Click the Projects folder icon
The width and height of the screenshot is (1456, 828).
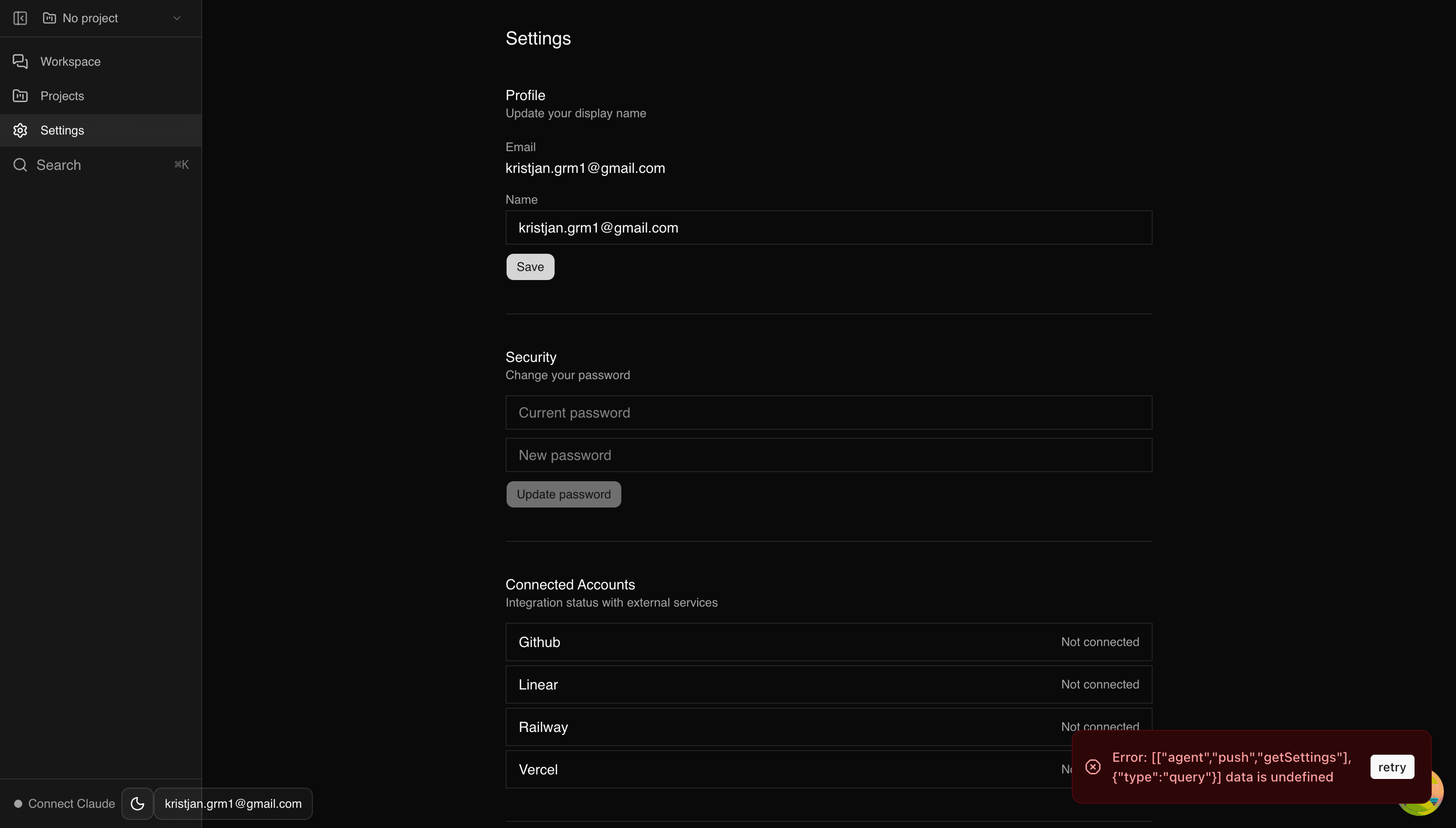pos(20,96)
